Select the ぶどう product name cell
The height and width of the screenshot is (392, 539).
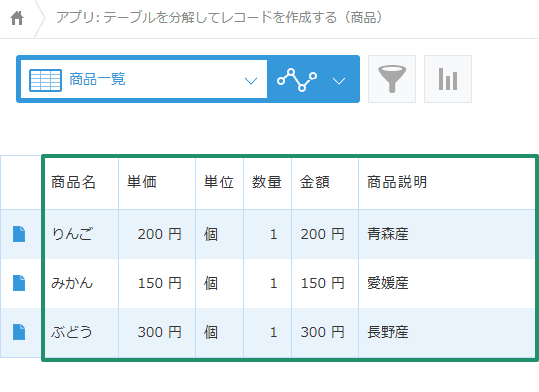[81, 332]
